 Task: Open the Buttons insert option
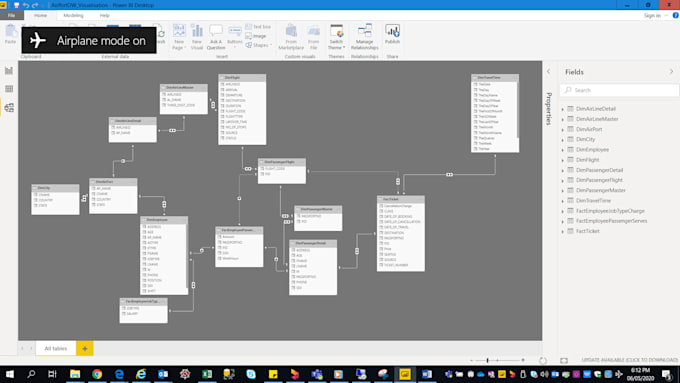coord(235,36)
